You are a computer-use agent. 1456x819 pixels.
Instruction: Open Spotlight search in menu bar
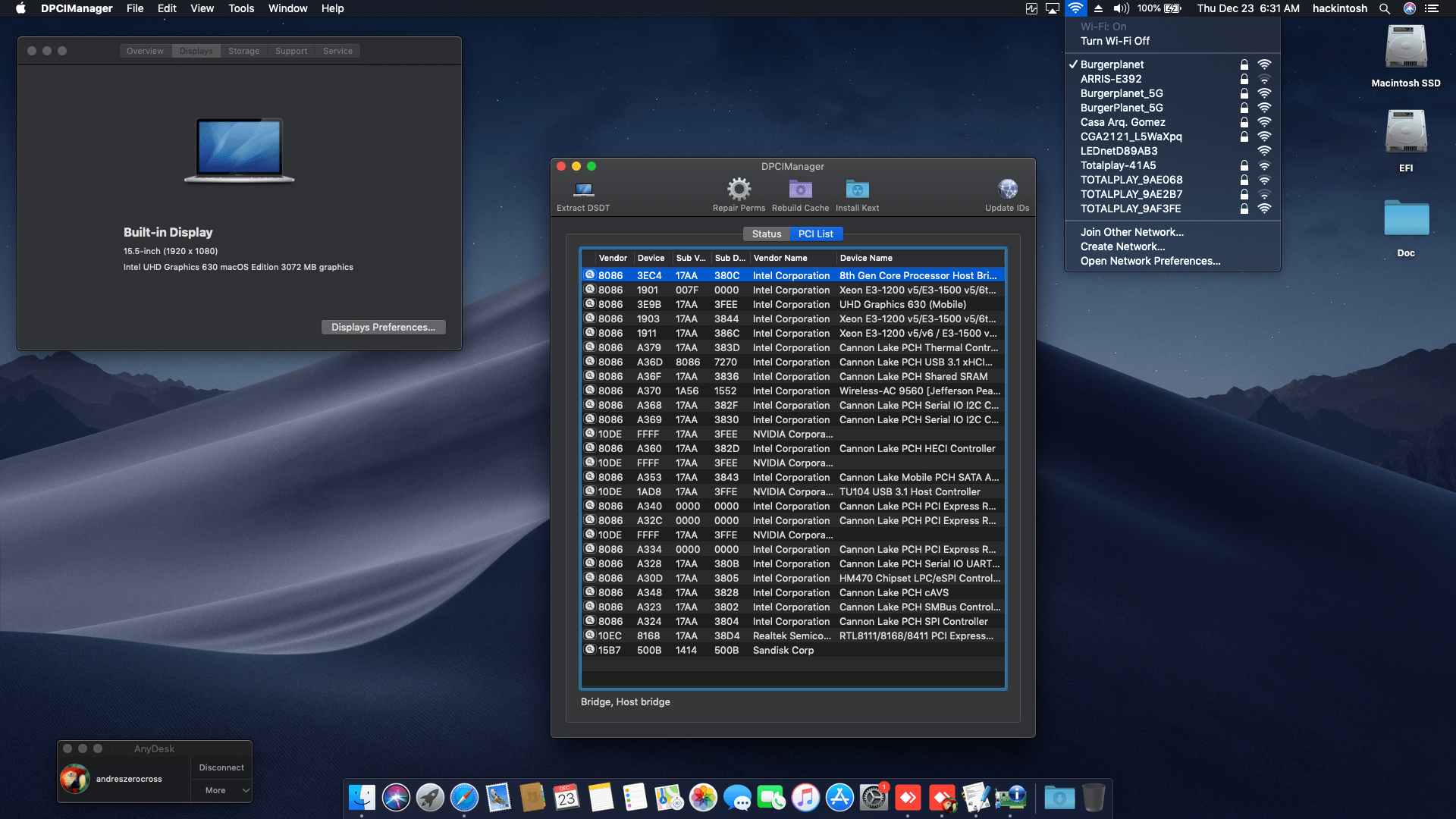tap(1385, 8)
